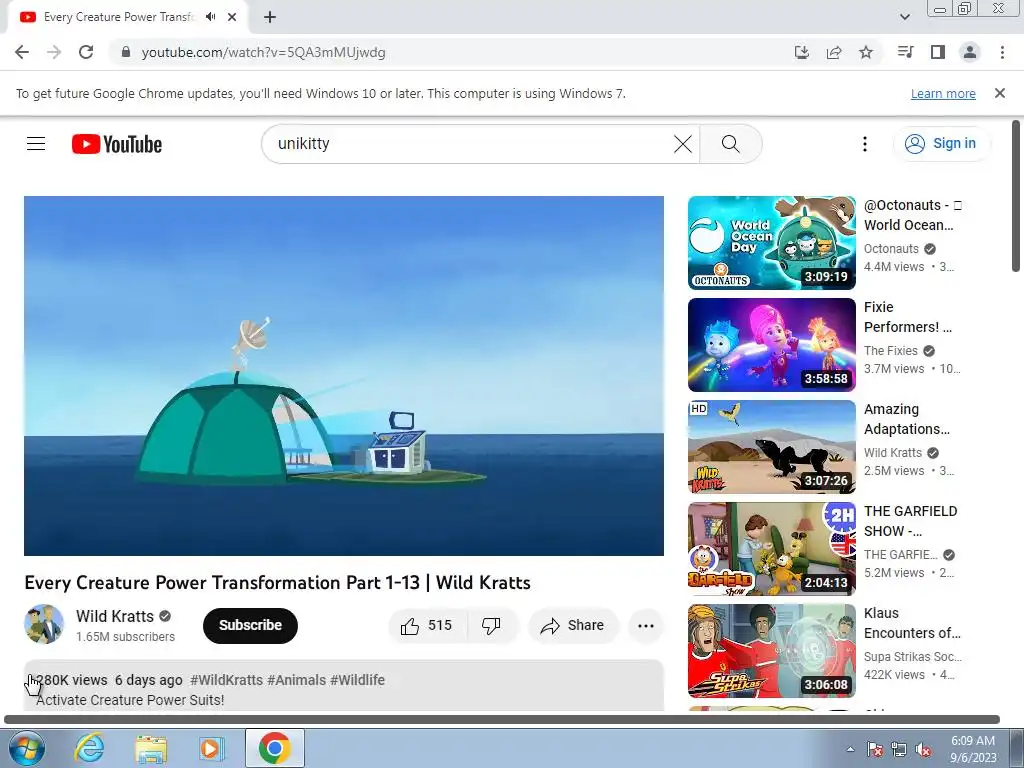The height and width of the screenshot is (768, 1024).
Task: Focus the YouTube search box
Action: tap(470, 144)
